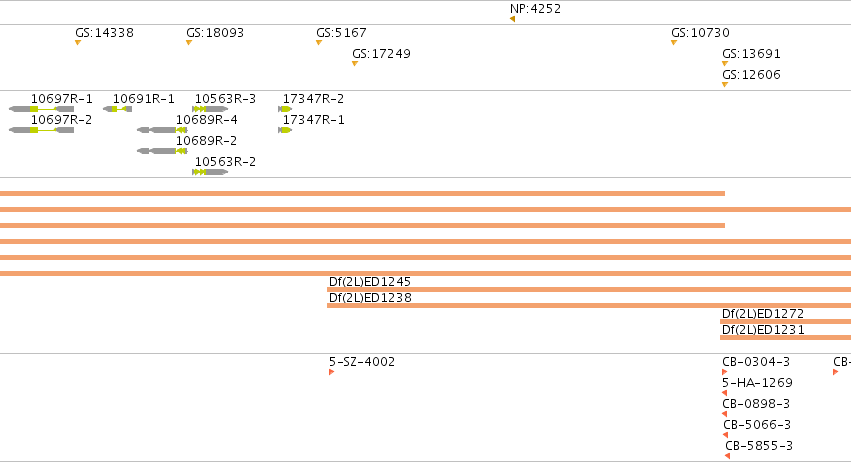Select the GS:14338 insertion triangle
Viewport: 851px width, 462px height.
[78, 43]
